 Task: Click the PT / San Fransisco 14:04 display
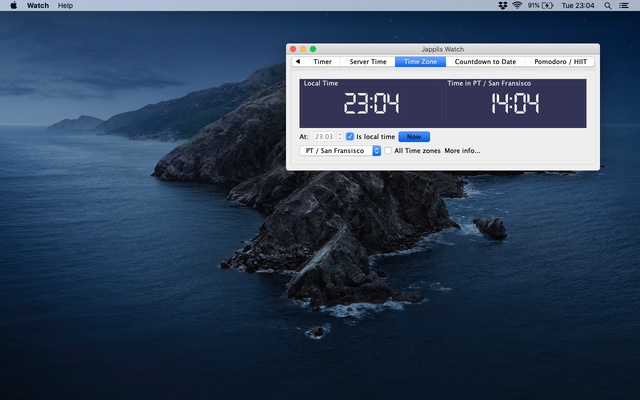click(x=515, y=103)
